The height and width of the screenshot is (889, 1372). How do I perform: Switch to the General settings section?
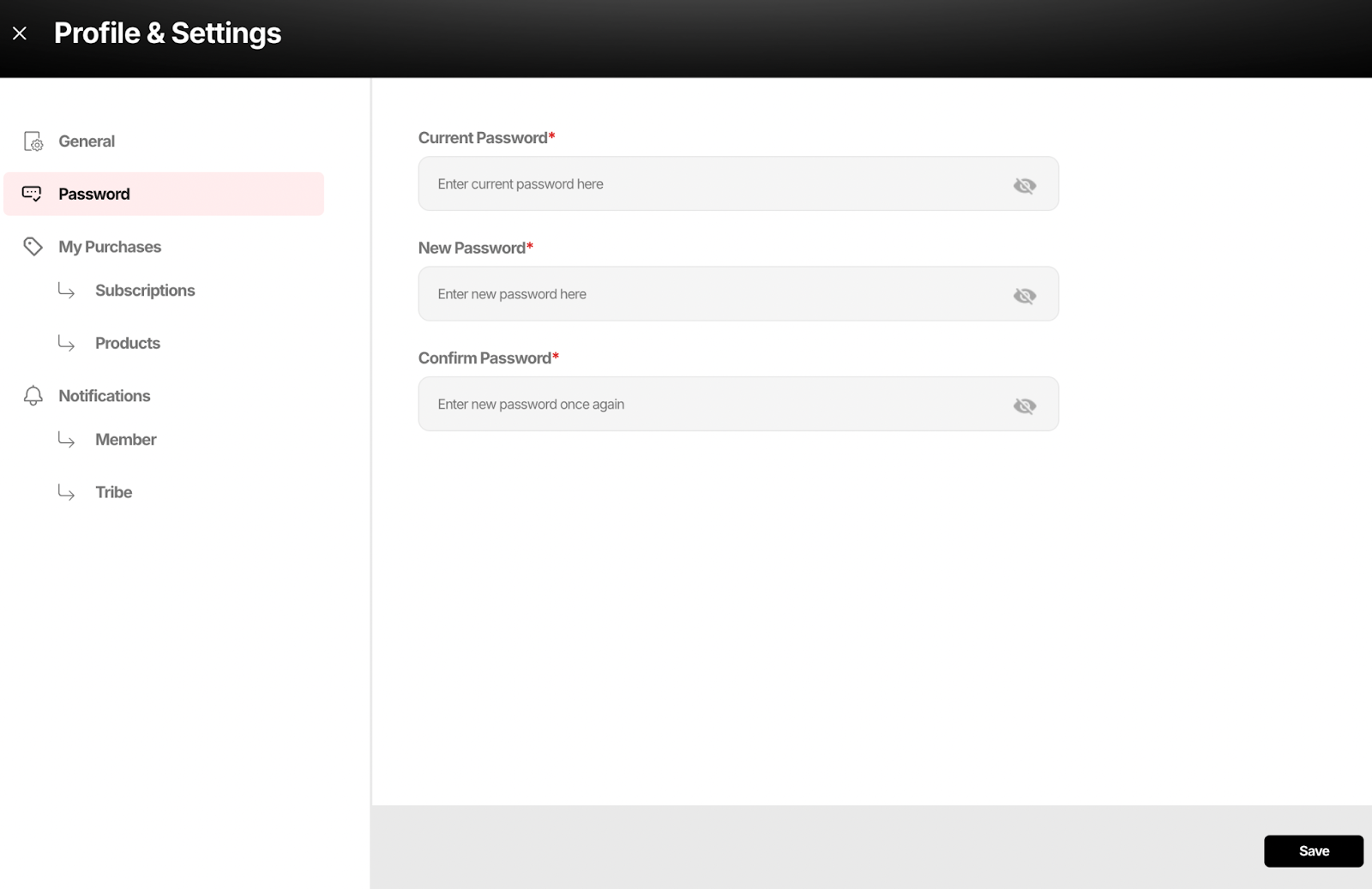pyautogui.click(x=86, y=141)
